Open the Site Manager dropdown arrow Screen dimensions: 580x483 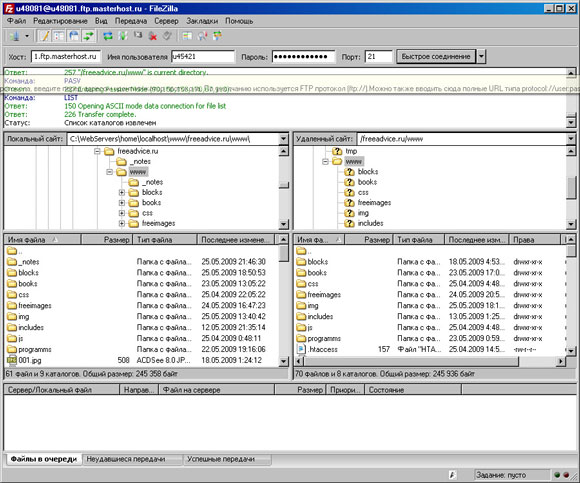tap(27, 36)
